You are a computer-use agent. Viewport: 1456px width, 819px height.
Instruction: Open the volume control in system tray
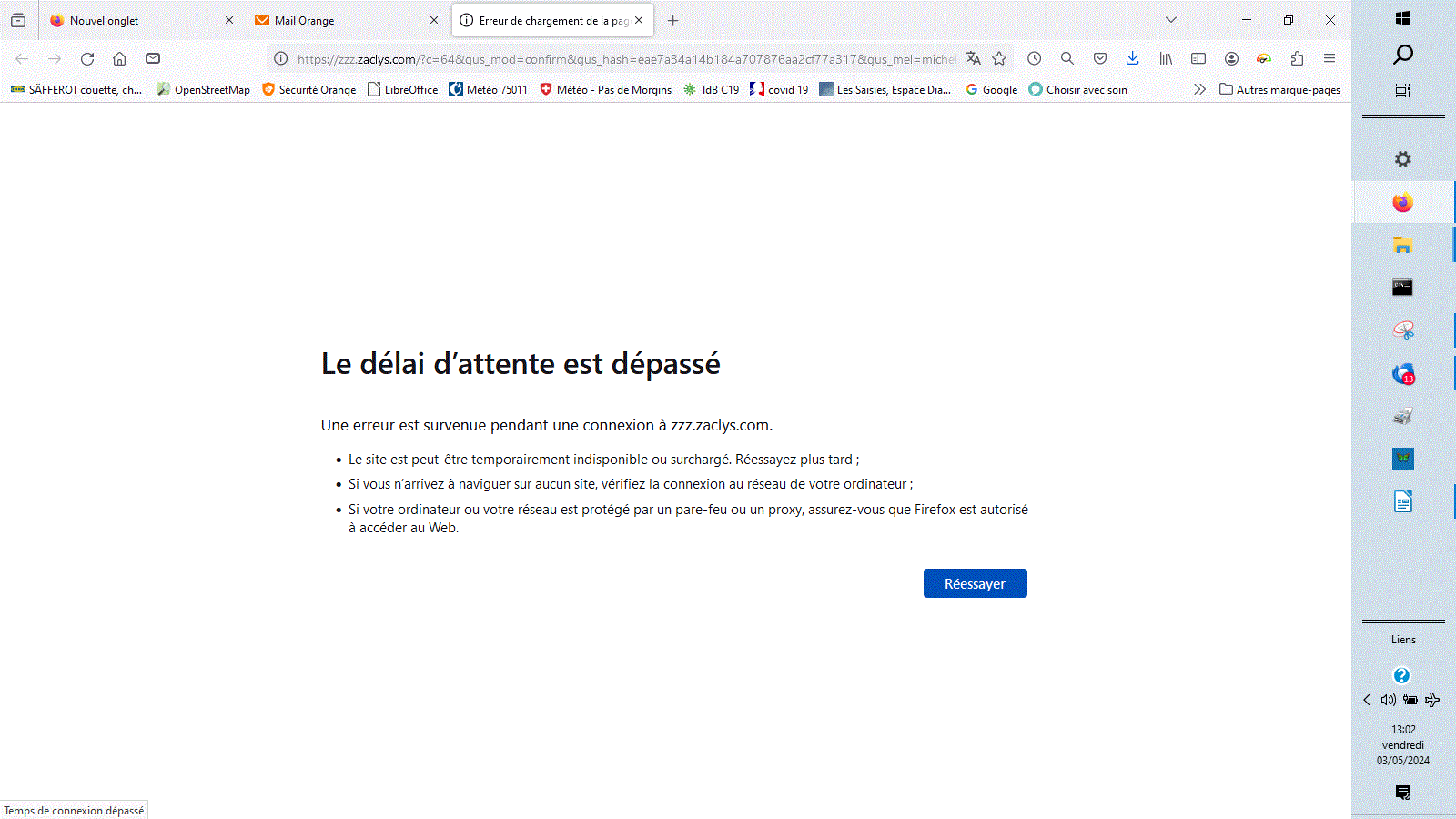click(1388, 700)
